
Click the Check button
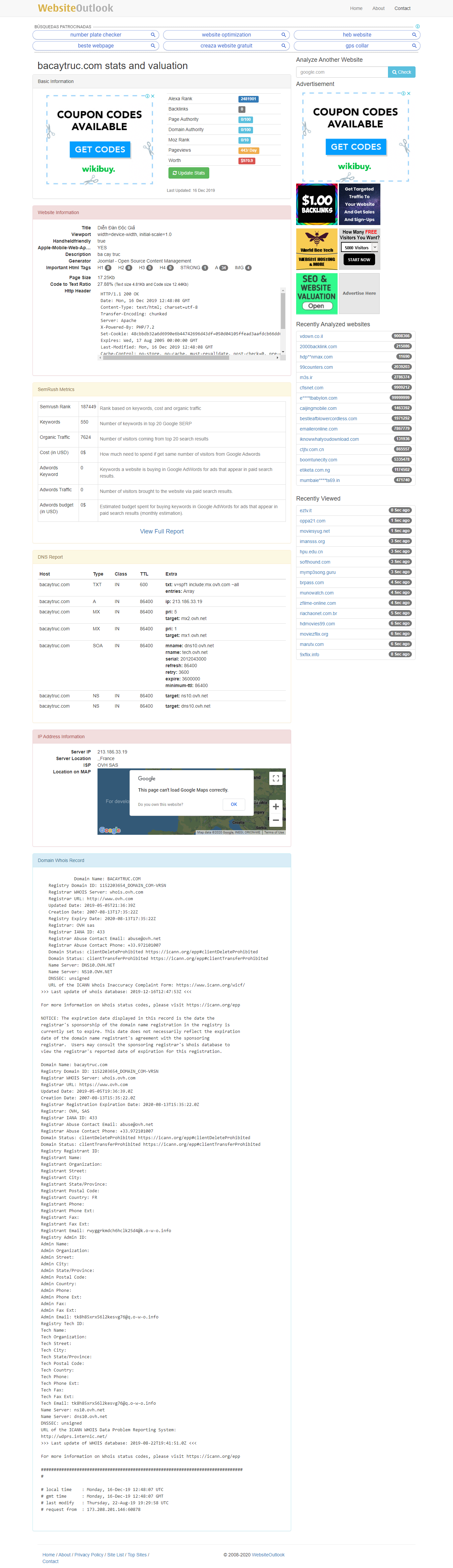click(401, 72)
